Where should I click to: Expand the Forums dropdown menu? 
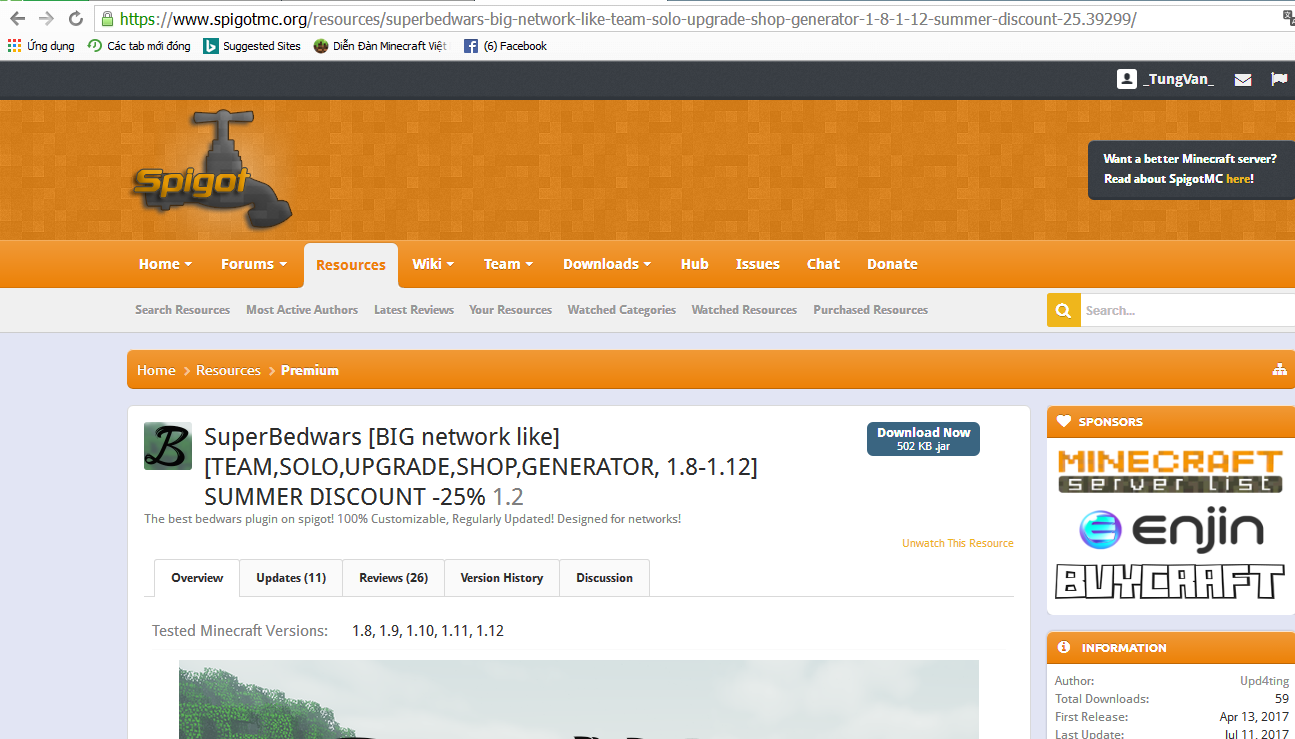[254, 264]
